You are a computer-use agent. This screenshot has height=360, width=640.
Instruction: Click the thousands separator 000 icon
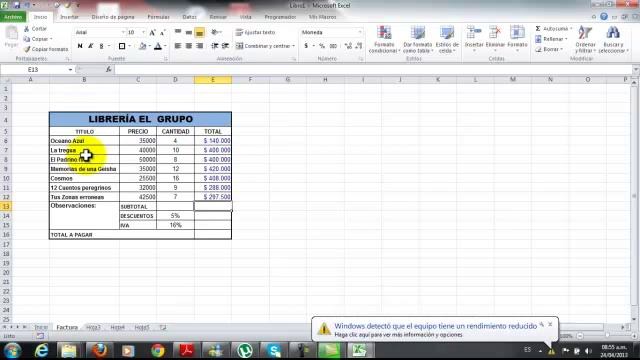tap(333, 46)
